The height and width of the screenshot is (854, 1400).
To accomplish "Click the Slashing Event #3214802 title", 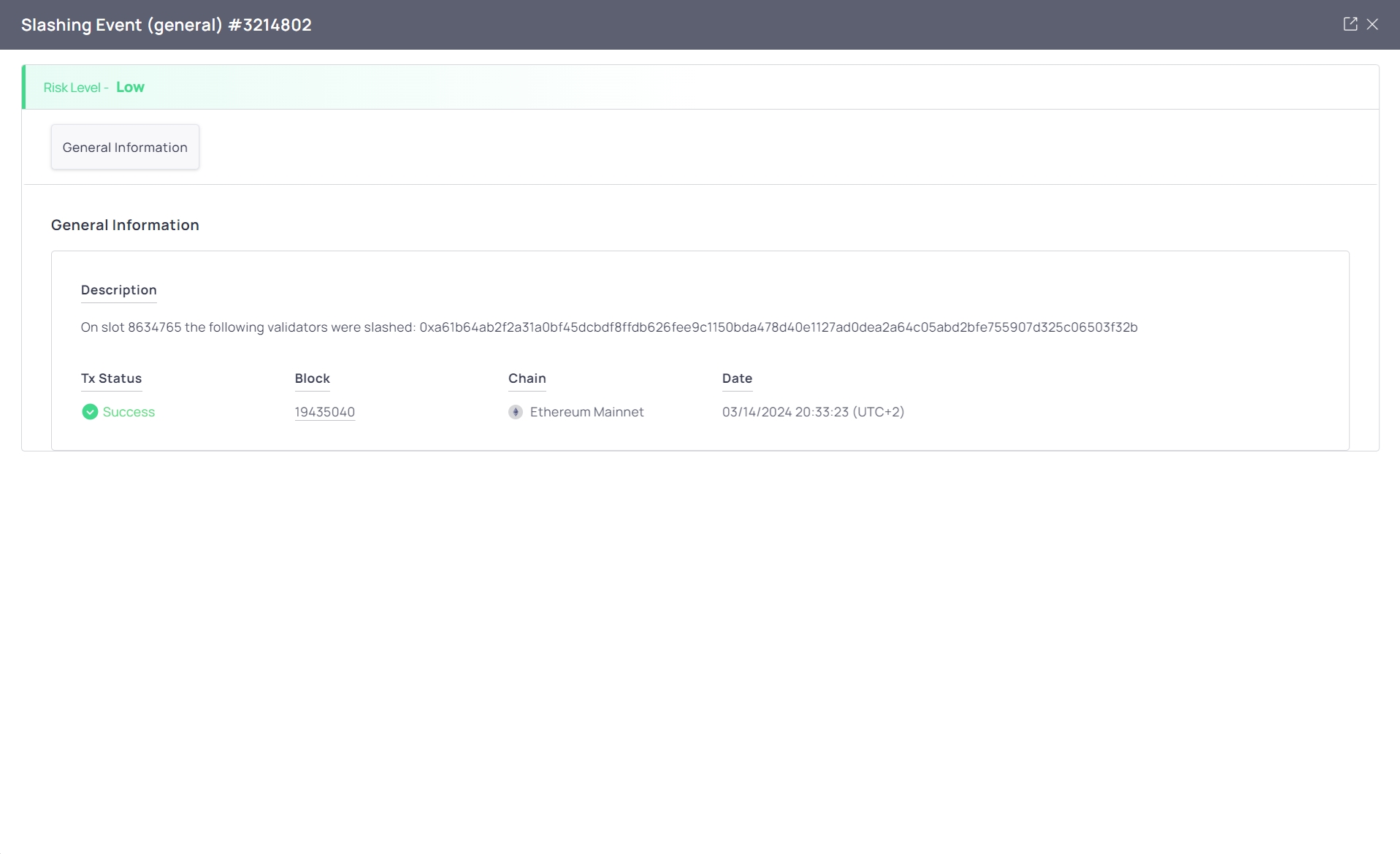I will pos(167,25).
